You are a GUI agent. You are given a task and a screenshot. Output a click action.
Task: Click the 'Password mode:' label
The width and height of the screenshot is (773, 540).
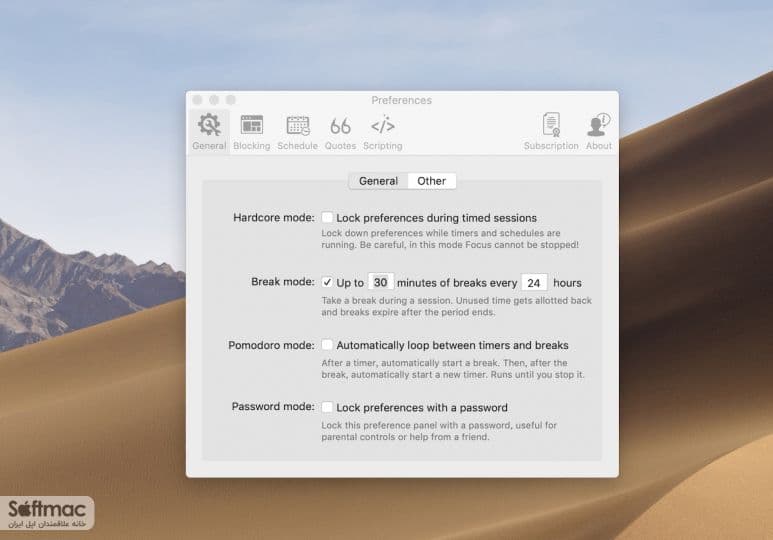click(273, 406)
